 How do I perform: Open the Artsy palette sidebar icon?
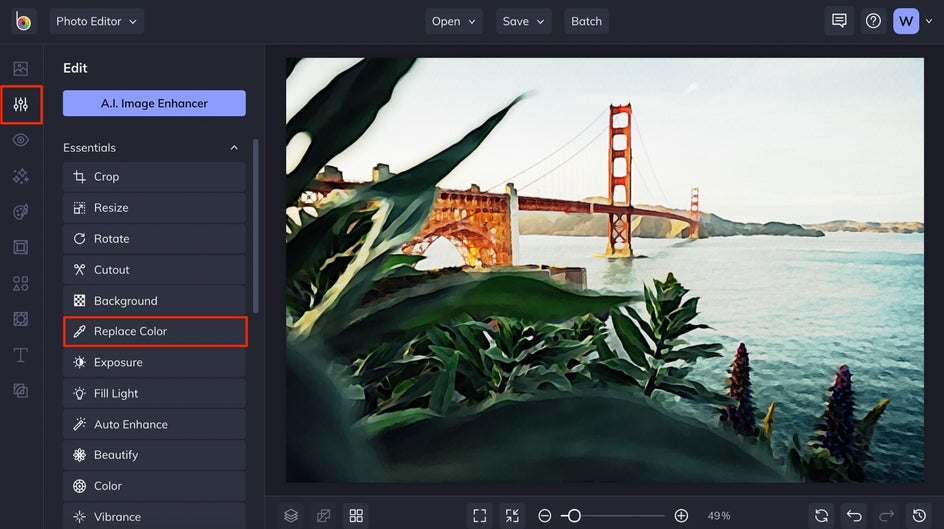20,212
